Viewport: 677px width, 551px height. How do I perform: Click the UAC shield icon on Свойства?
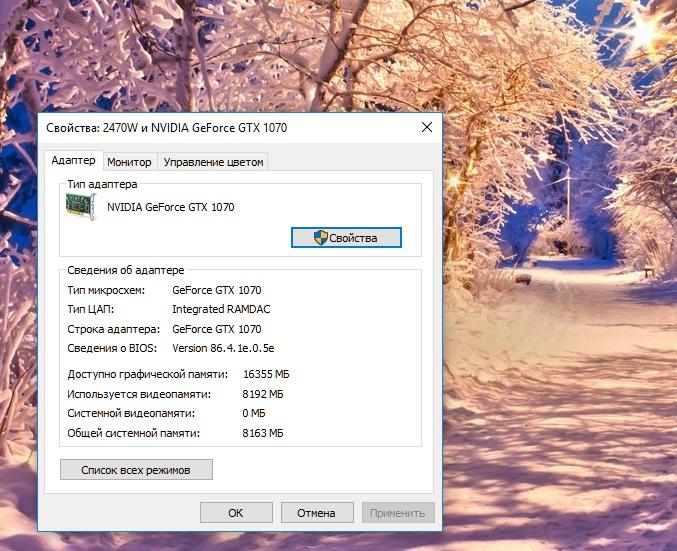coord(320,238)
